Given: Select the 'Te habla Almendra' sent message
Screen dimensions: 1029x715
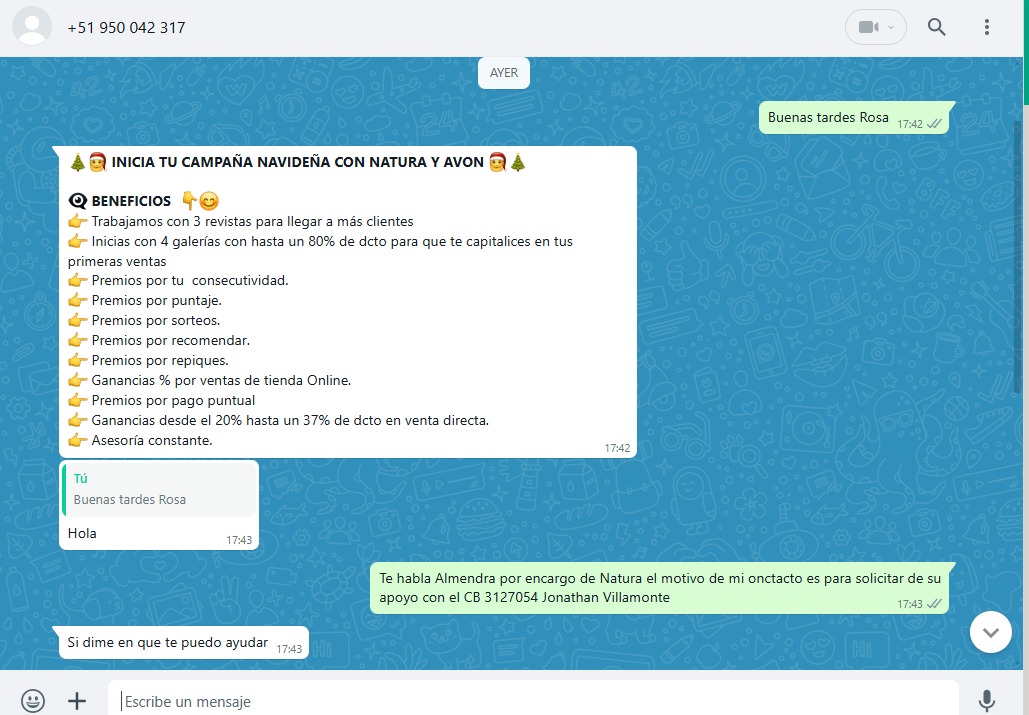Looking at the screenshot, I should click(650, 587).
